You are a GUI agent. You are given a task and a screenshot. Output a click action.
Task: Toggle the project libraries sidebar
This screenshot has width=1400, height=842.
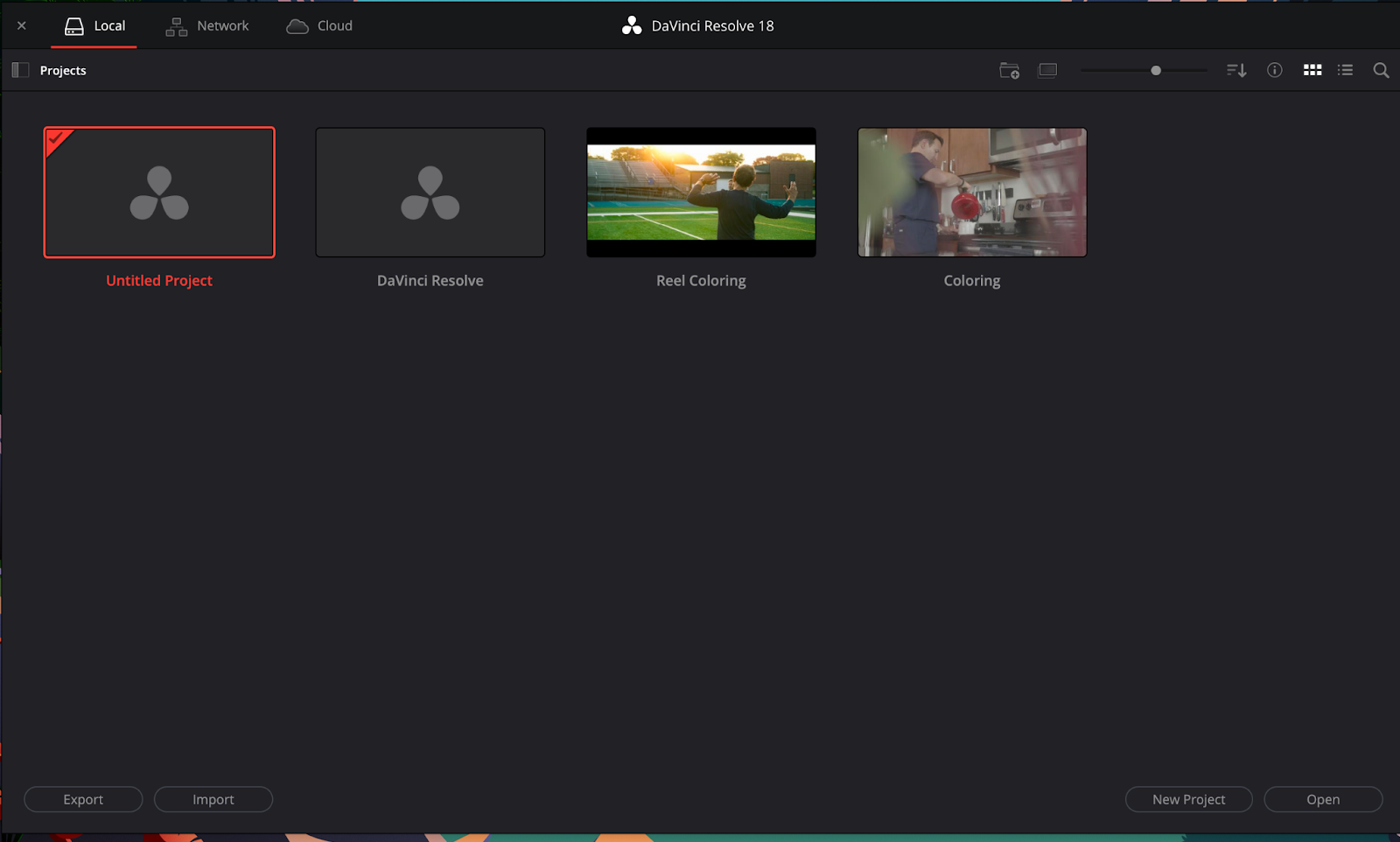point(20,70)
